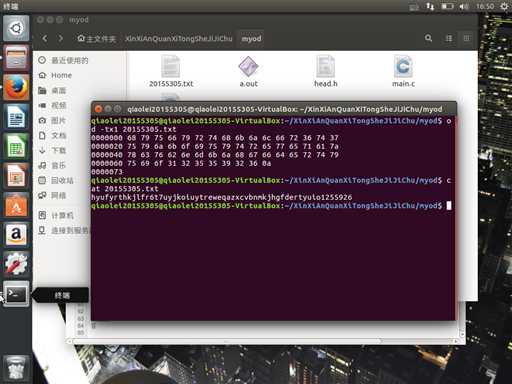512x384 pixels.
Task: Open Computer in the file manager sidebar
Action: 56,216
